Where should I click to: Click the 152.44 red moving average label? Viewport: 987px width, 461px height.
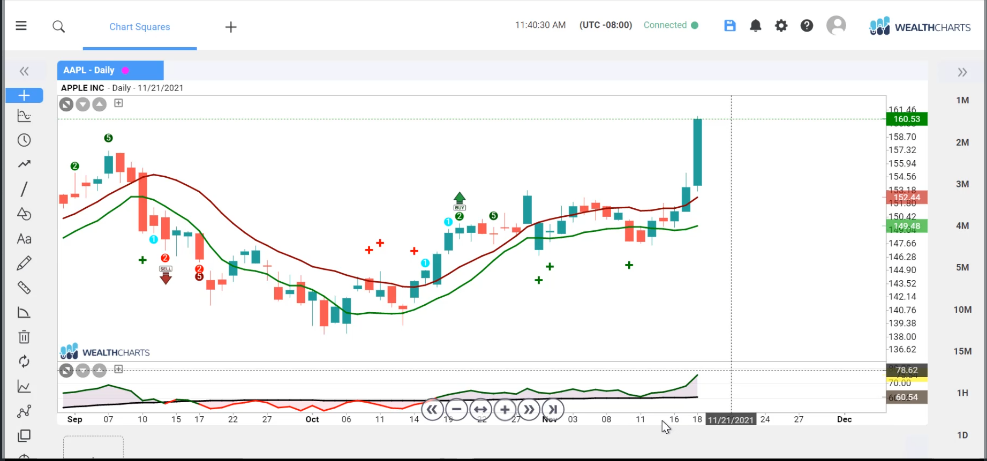tap(906, 197)
